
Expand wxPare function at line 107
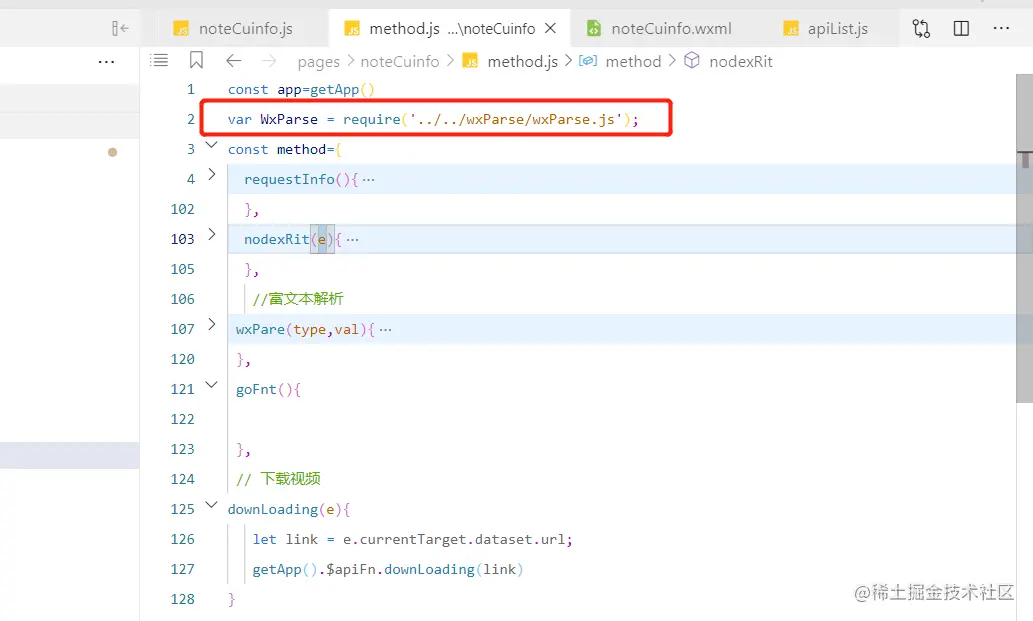(211, 325)
